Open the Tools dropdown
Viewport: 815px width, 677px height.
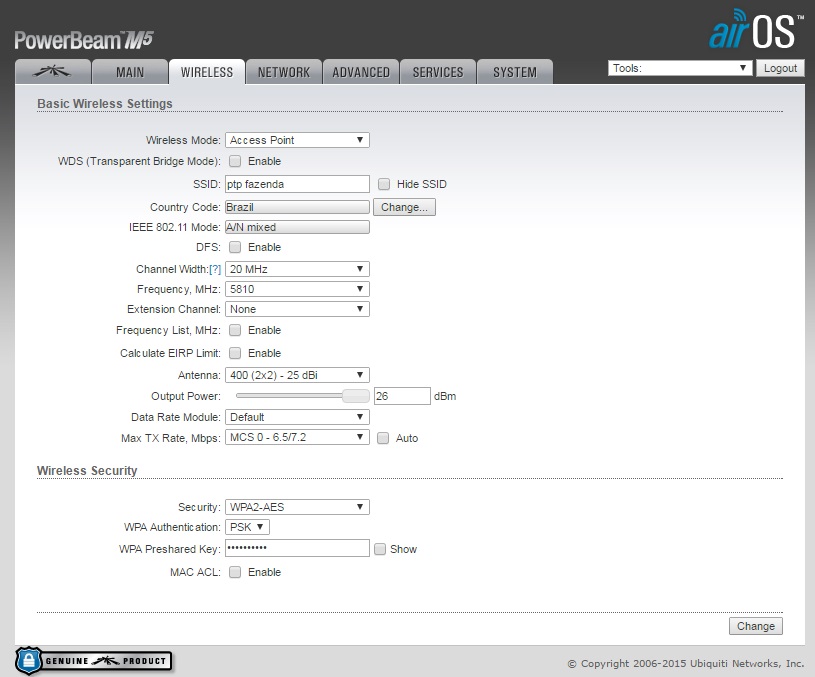tap(680, 68)
